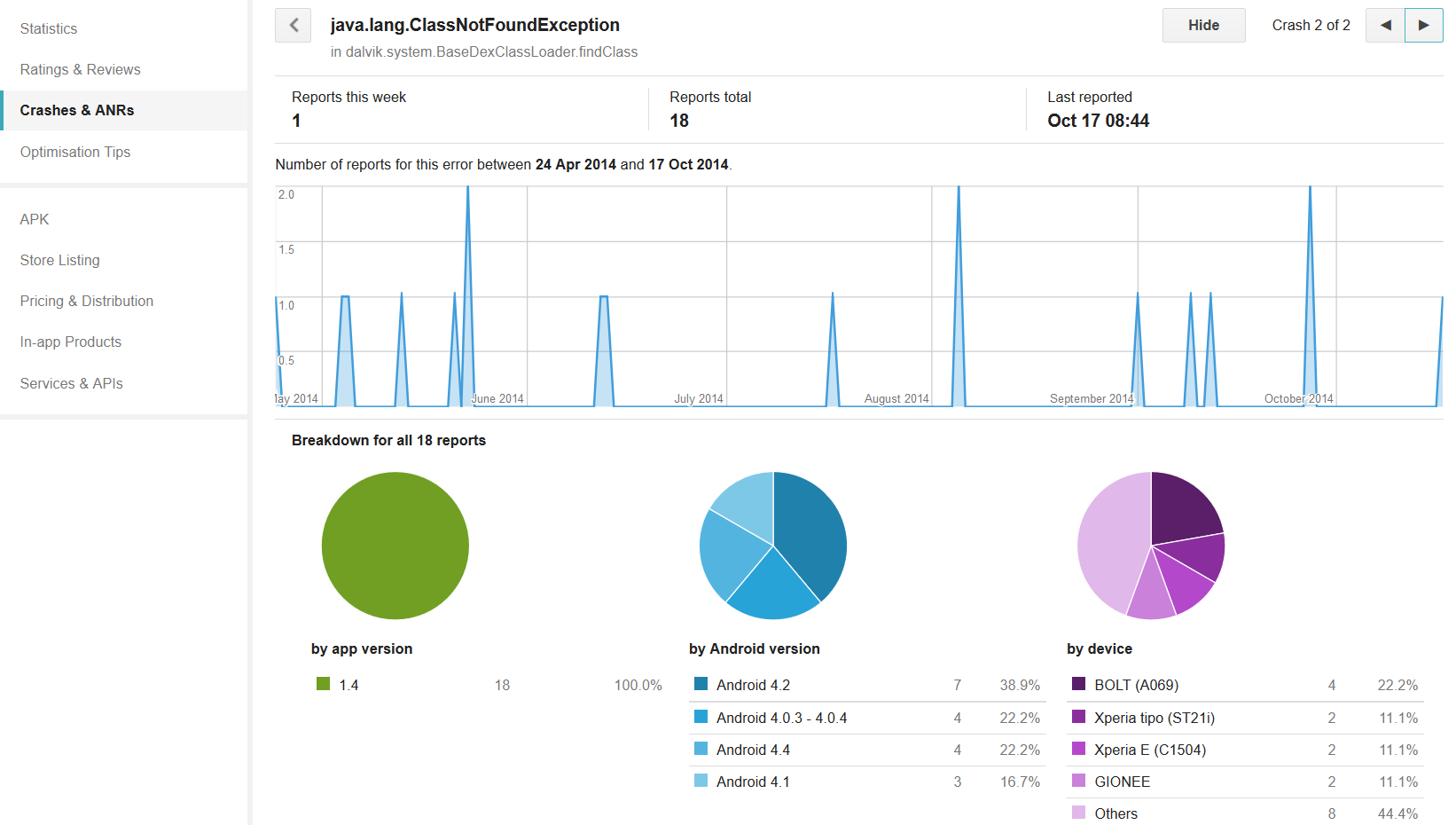
Task: Open Ratings & Reviews in the sidebar
Action: coord(80,69)
